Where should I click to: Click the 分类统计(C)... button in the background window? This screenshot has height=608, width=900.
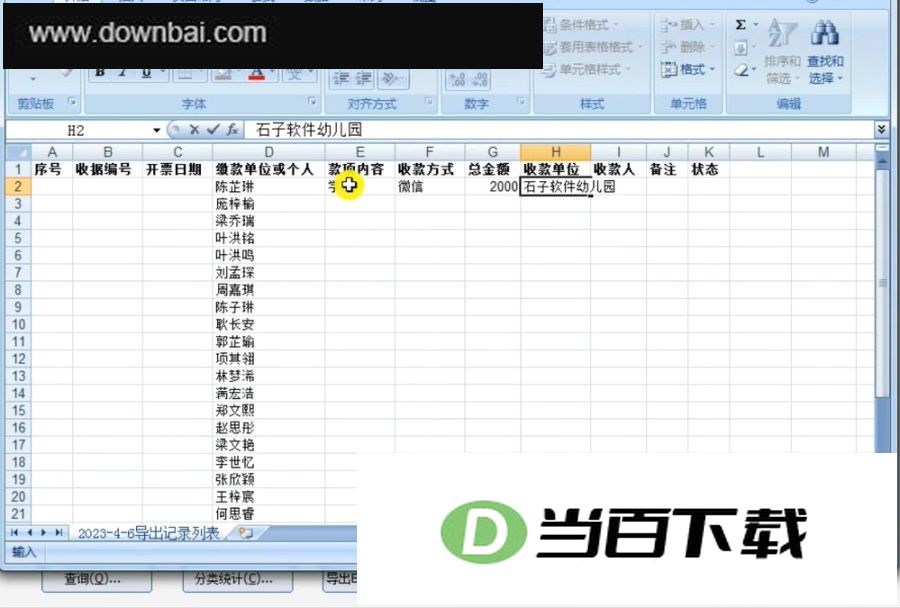point(238,580)
